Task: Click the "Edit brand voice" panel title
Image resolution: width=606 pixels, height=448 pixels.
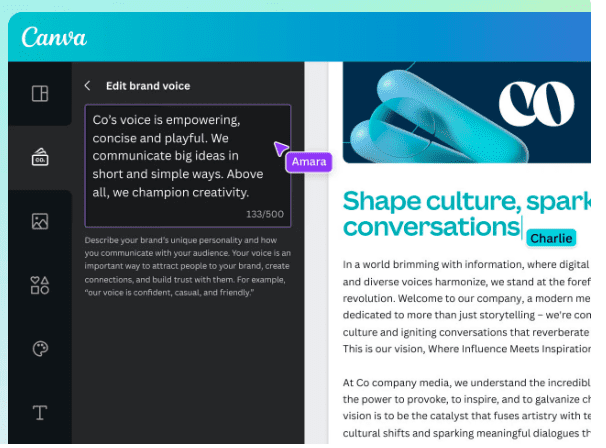Action: coord(150,86)
